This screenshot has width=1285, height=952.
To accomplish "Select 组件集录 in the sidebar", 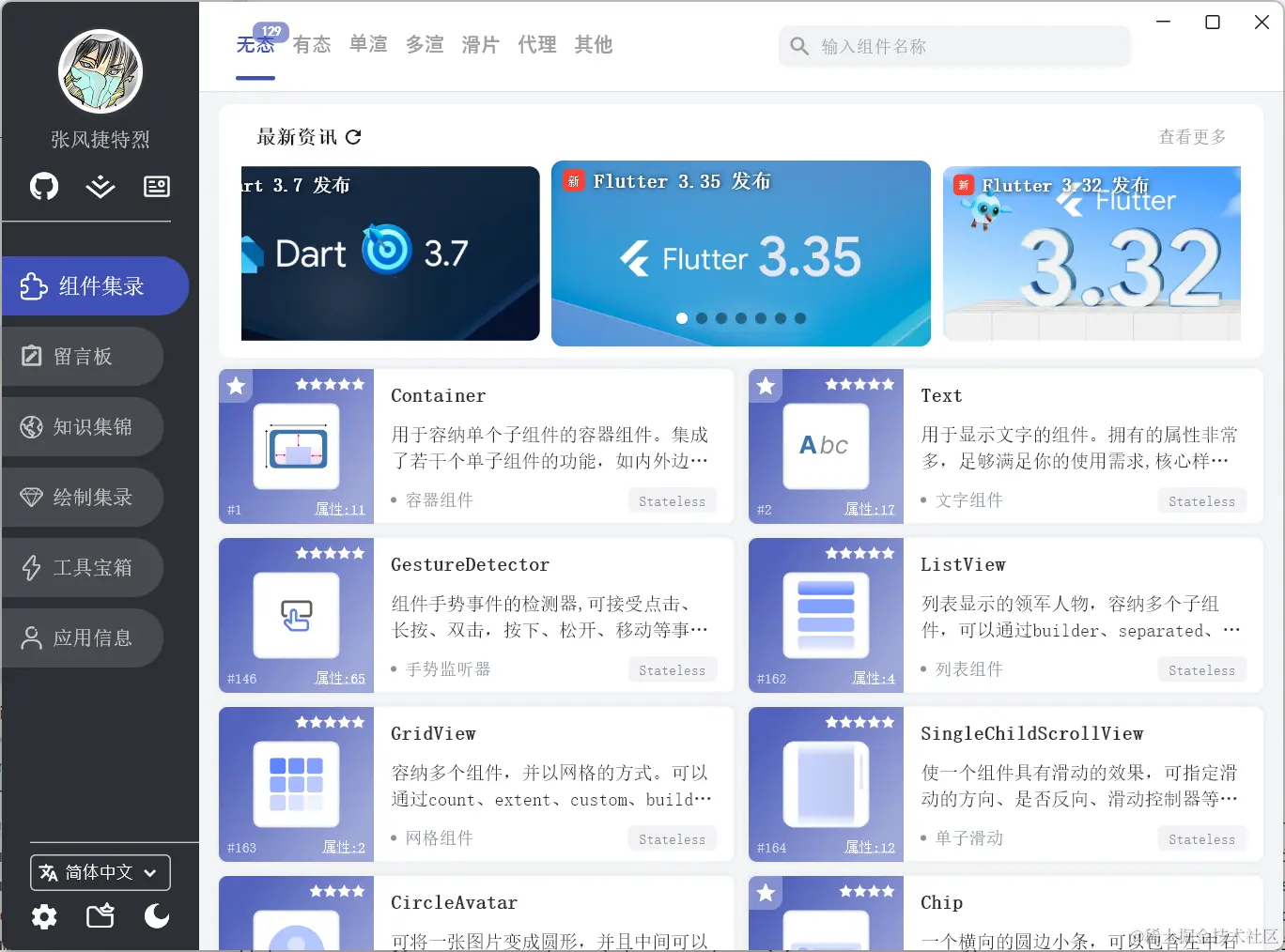I will tap(96, 285).
